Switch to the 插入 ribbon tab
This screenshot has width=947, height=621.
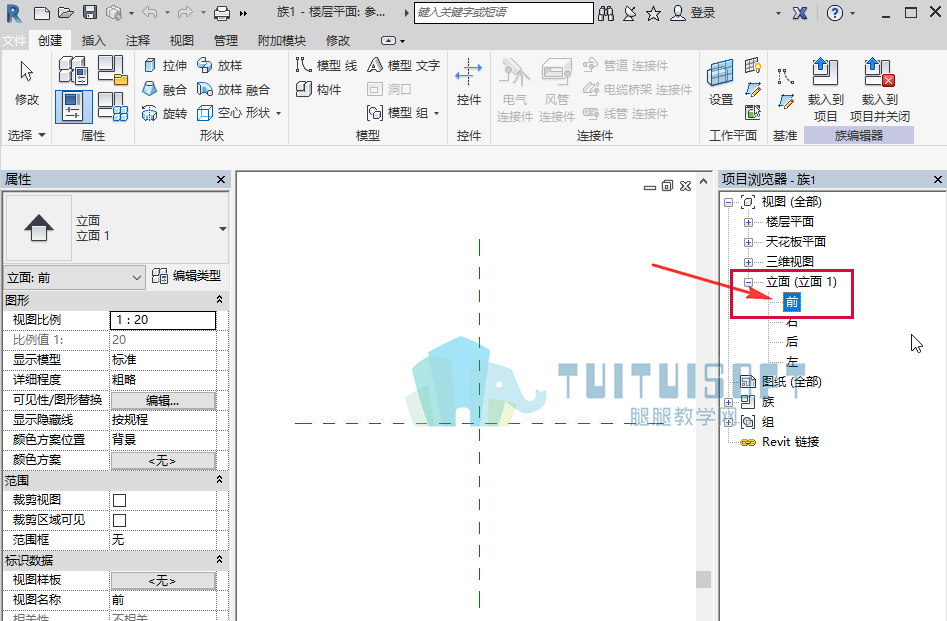tap(94, 40)
